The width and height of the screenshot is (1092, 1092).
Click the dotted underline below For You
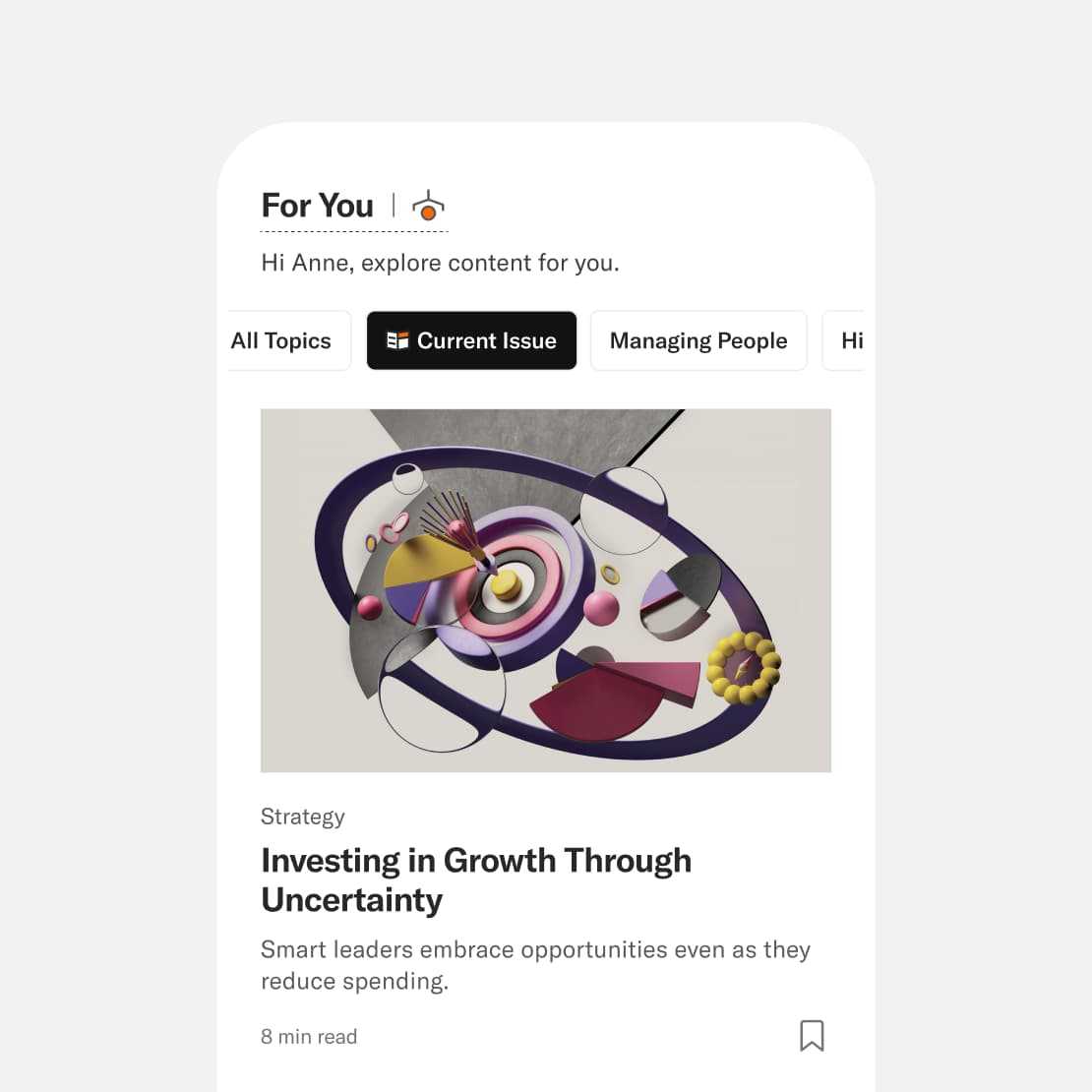354,231
